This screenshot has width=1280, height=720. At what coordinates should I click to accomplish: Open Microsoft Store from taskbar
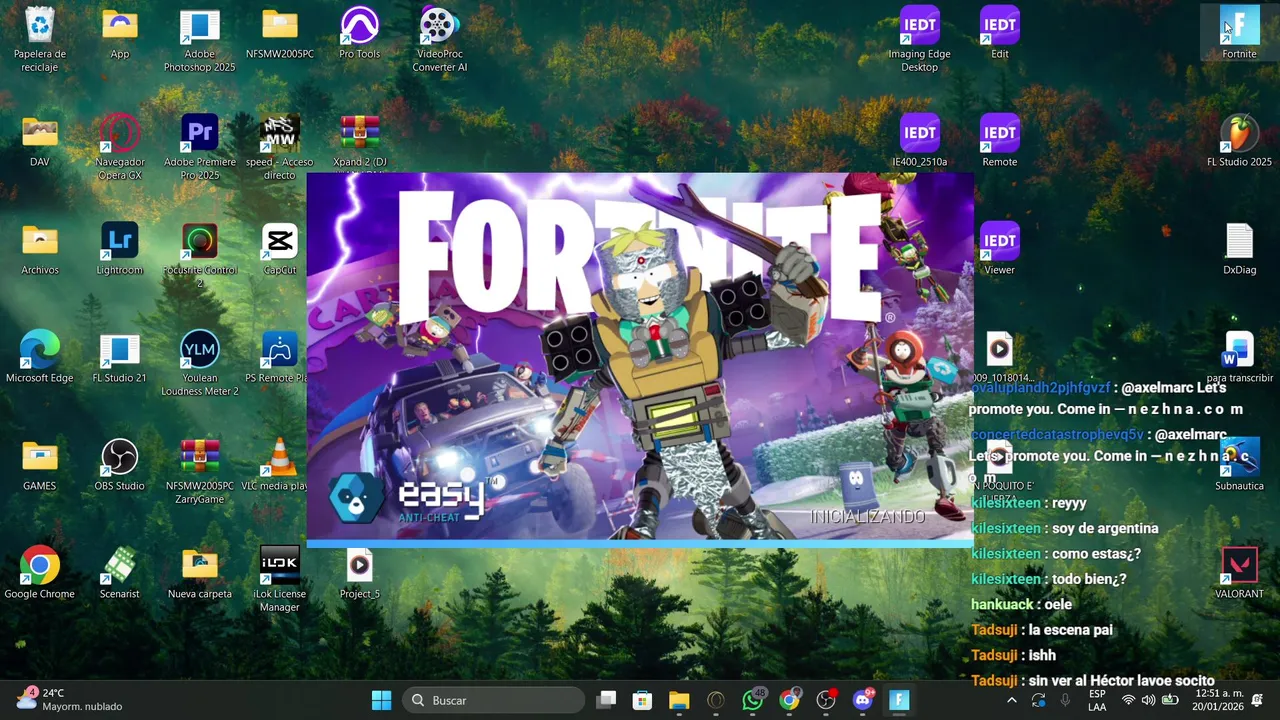coord(642,700)
